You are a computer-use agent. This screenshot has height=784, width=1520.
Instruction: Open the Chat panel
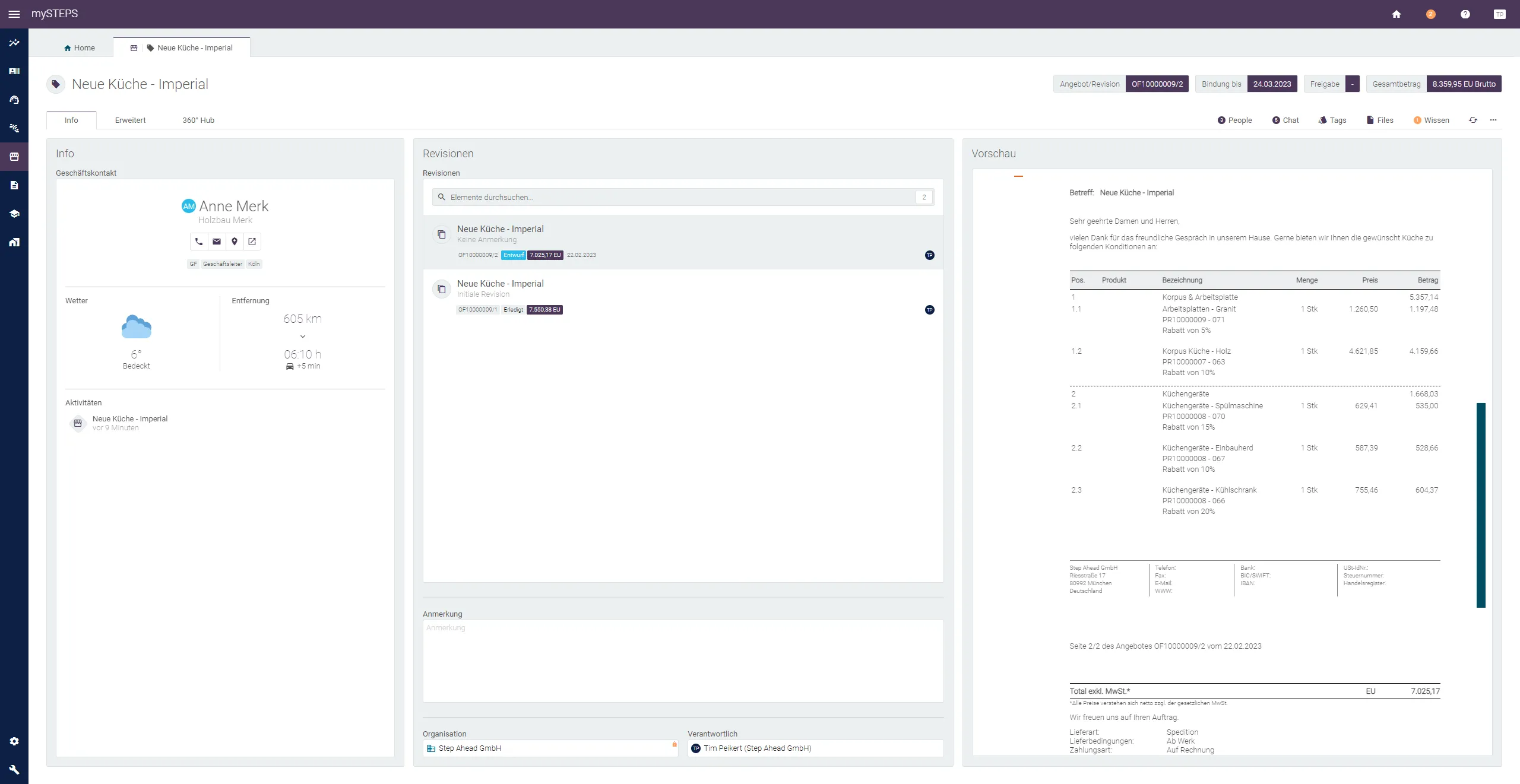point(1285,120)
